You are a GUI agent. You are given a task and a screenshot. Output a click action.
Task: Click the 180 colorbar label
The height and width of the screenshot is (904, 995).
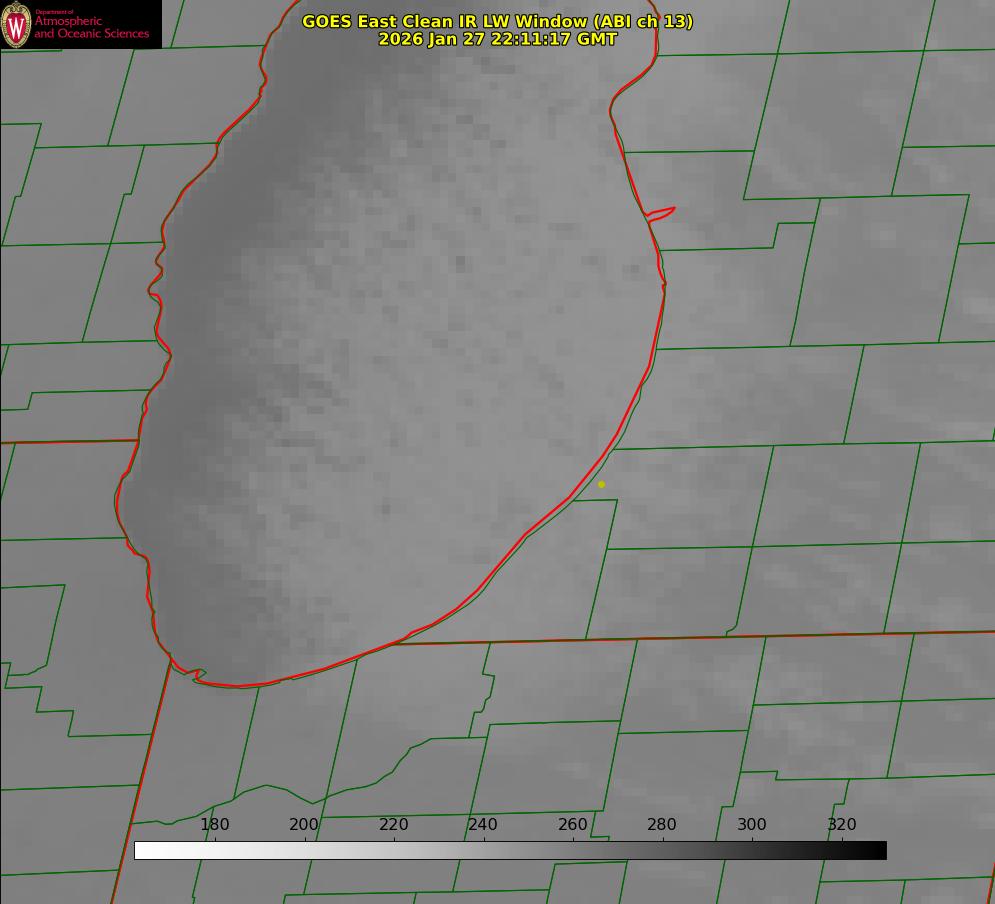[214, 824]
